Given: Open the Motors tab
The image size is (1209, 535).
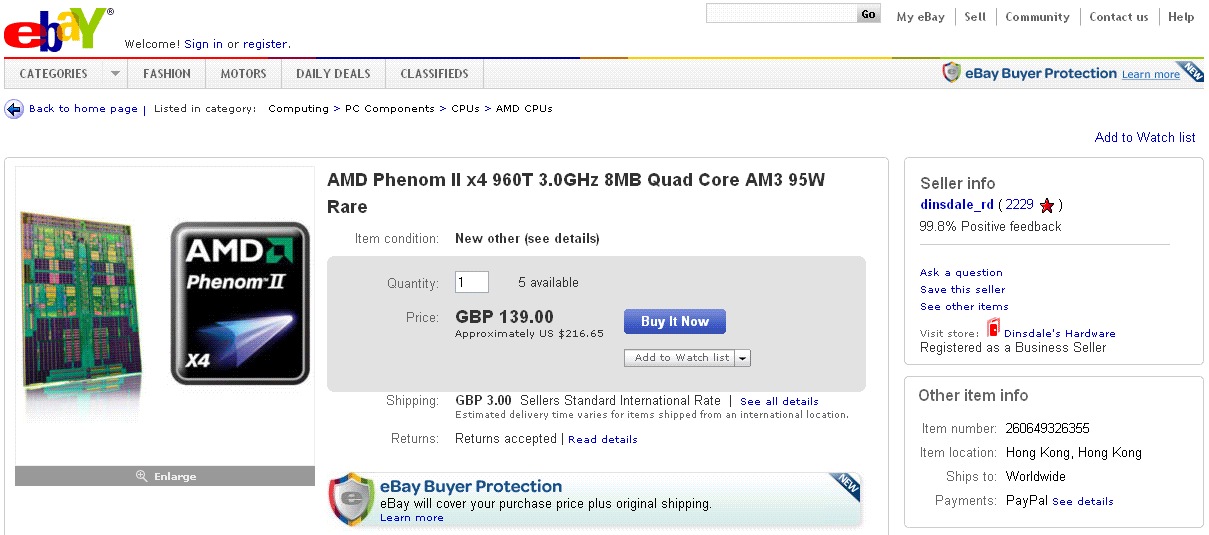Looking at the screenshot, I should pos(243,74).
